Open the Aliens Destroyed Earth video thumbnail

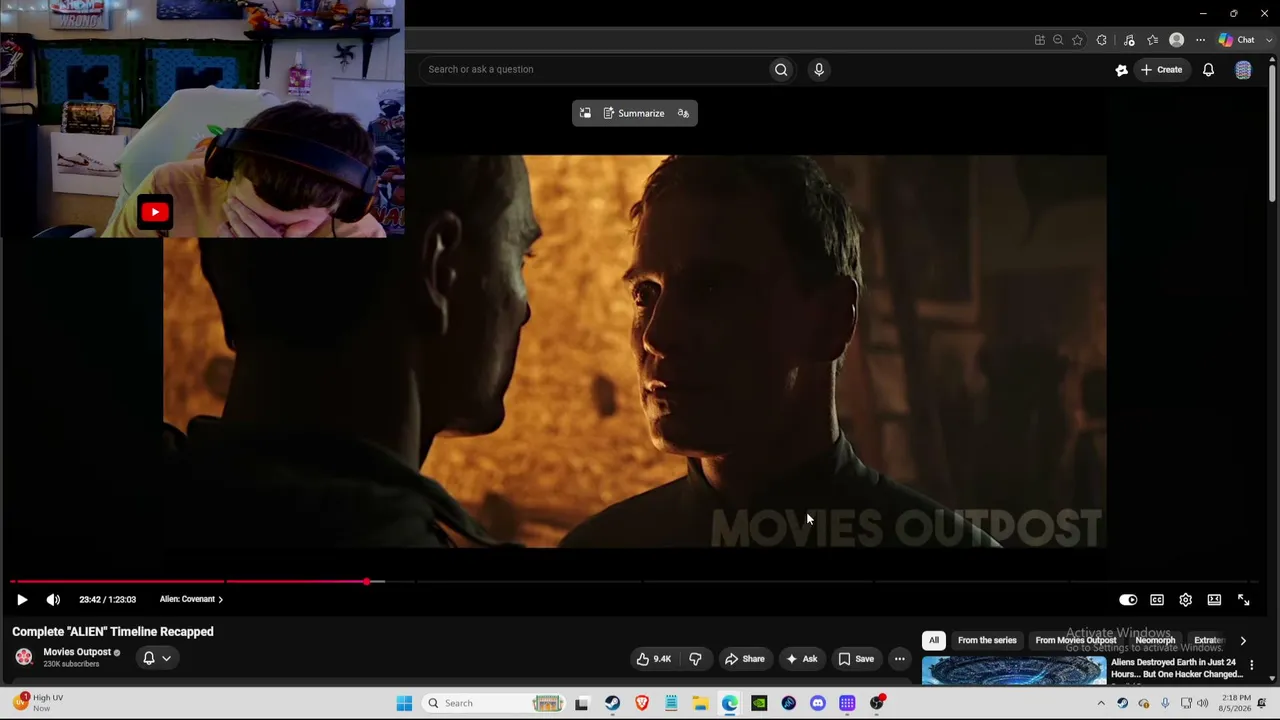click(x=1014, y=670)
